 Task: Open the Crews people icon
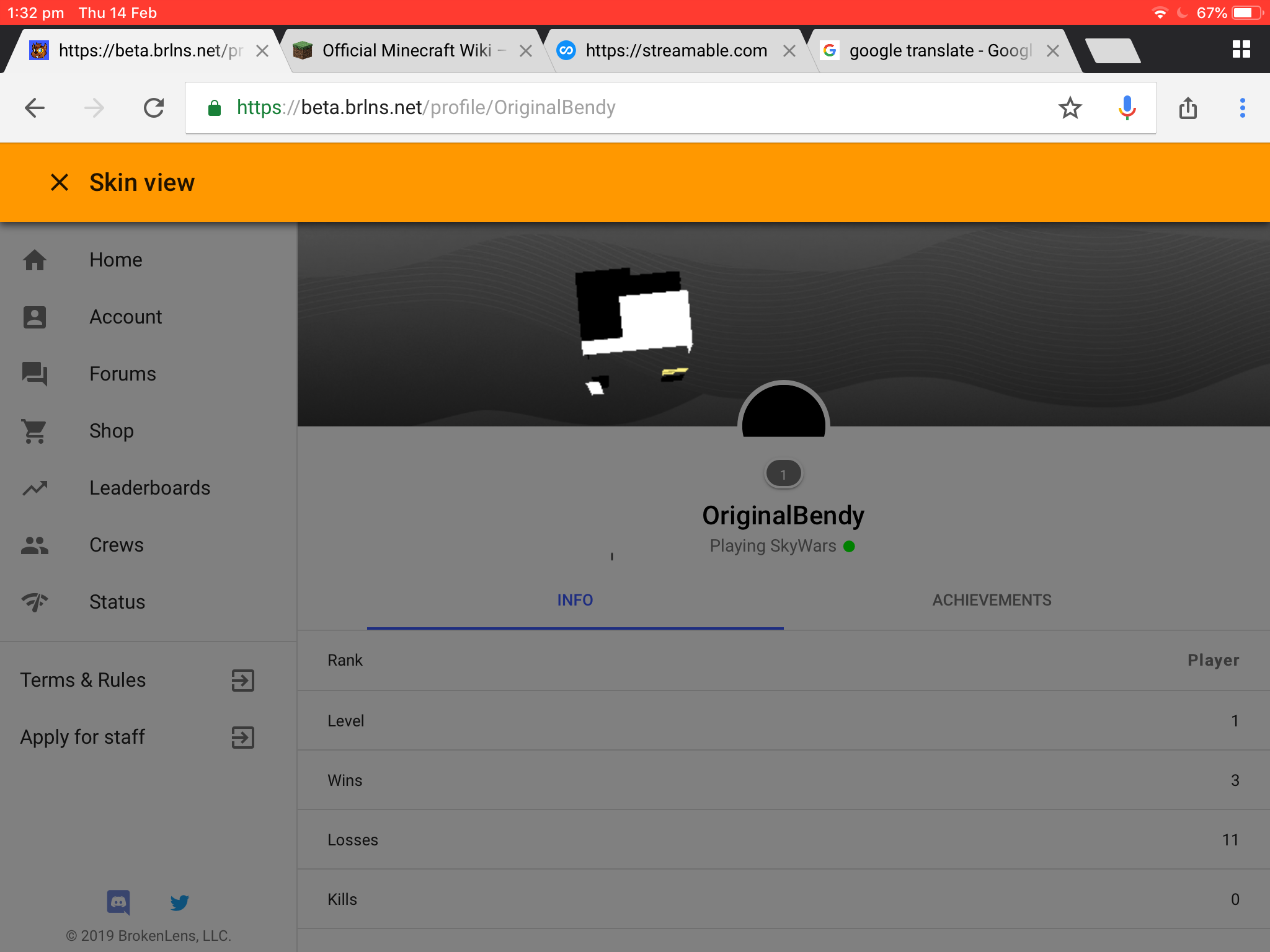pos(35,545)
